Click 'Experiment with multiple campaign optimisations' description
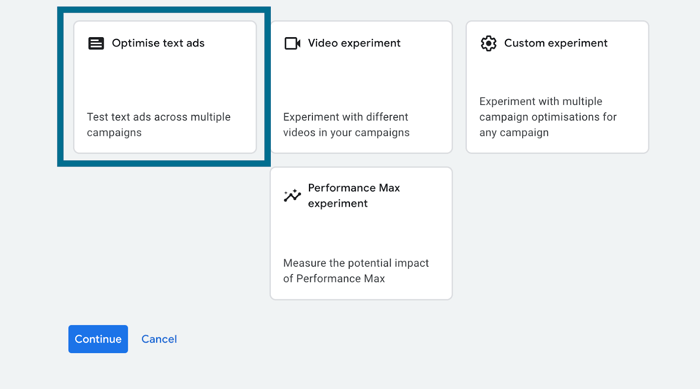This screenshot has width=700, height=389. tap(548, 117)
